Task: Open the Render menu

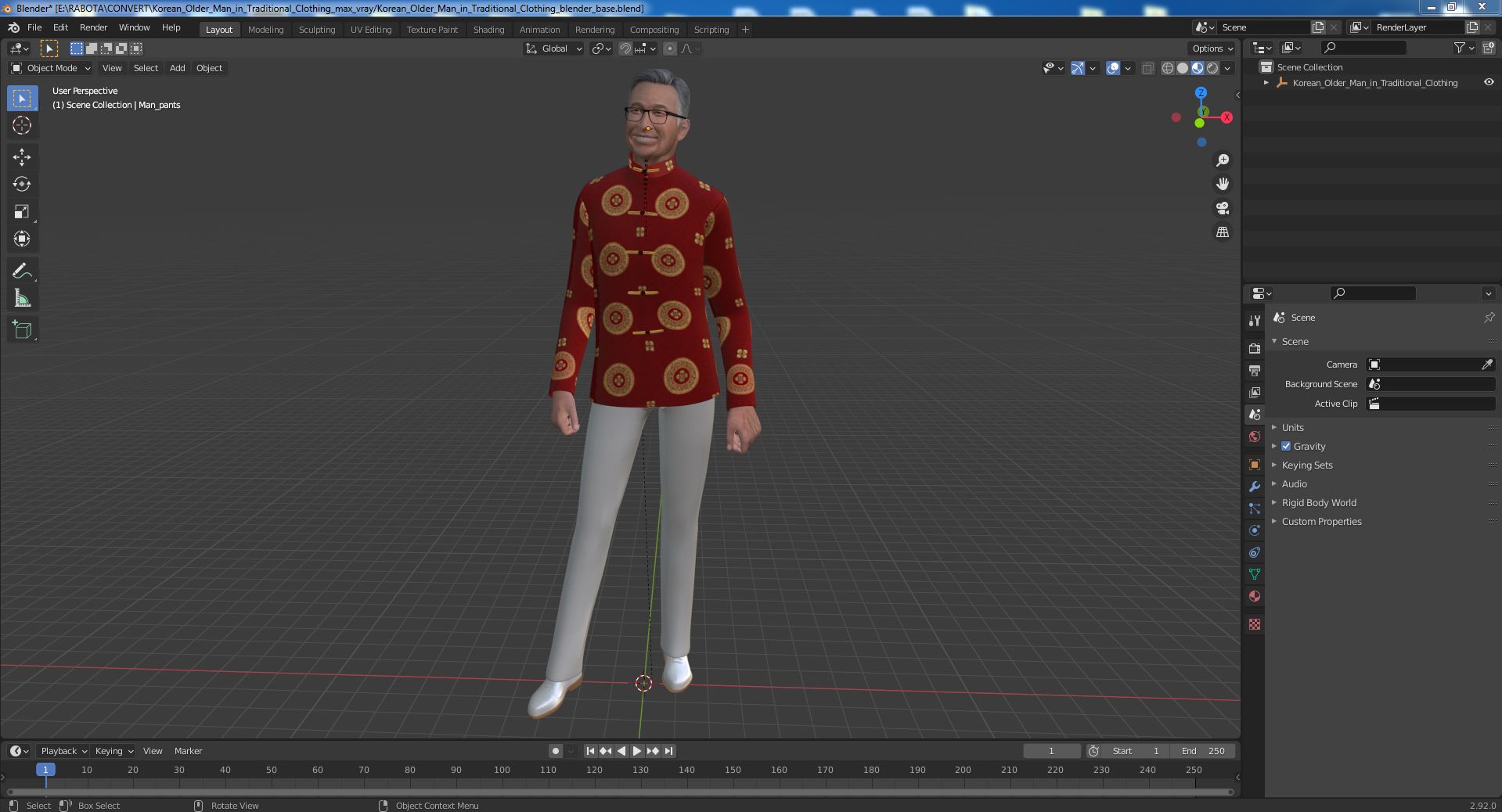Action: point(93,27)
